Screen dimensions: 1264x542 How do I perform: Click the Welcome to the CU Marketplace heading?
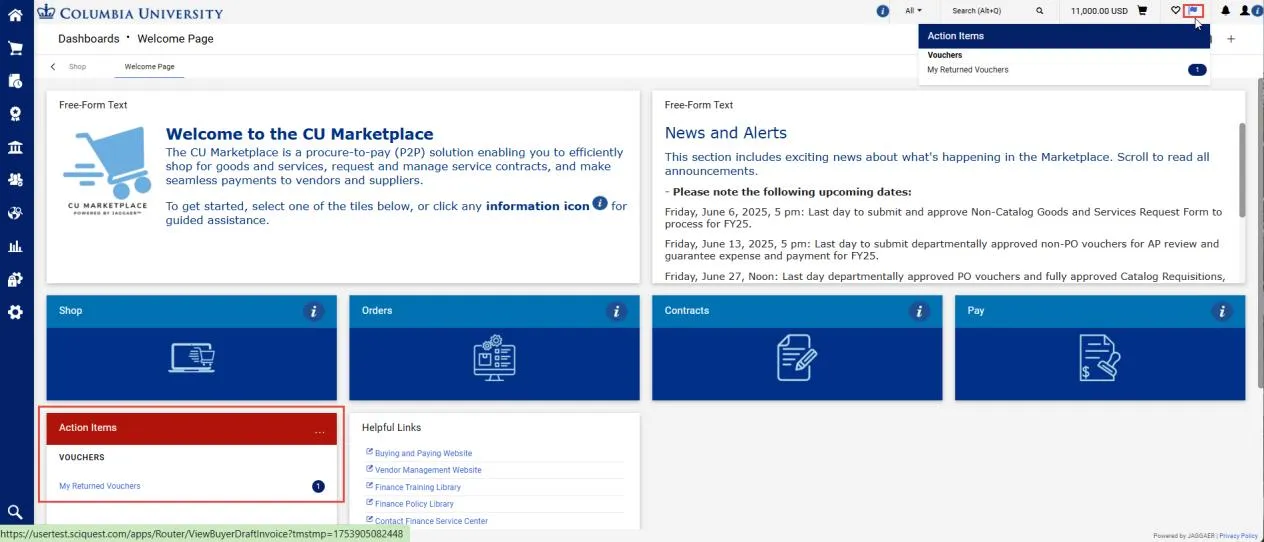click(300, 134)
